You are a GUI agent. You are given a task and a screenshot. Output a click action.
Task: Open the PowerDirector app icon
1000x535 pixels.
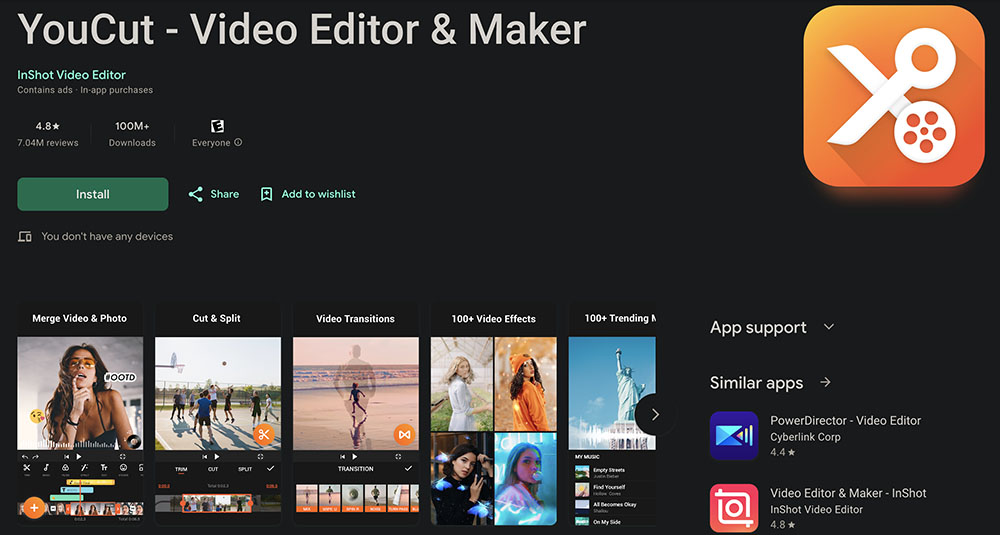point(734,436)
